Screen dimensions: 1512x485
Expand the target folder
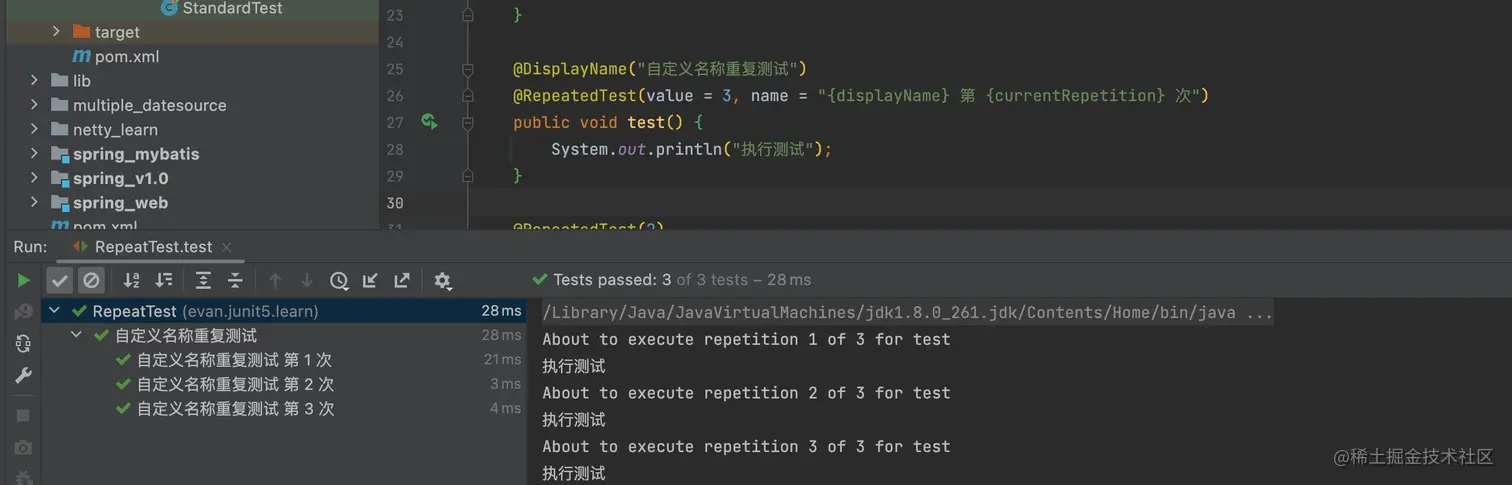pos(56,32)
